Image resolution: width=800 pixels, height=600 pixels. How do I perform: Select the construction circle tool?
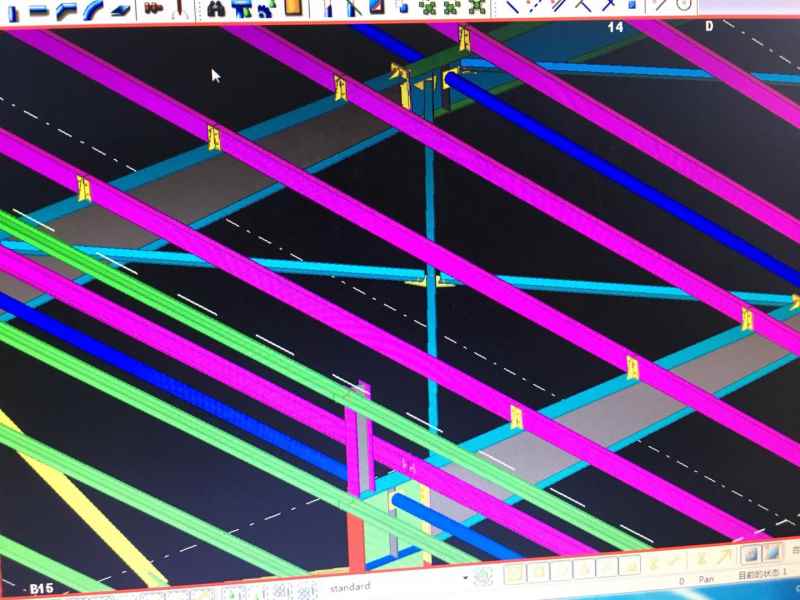pos(684,5)
